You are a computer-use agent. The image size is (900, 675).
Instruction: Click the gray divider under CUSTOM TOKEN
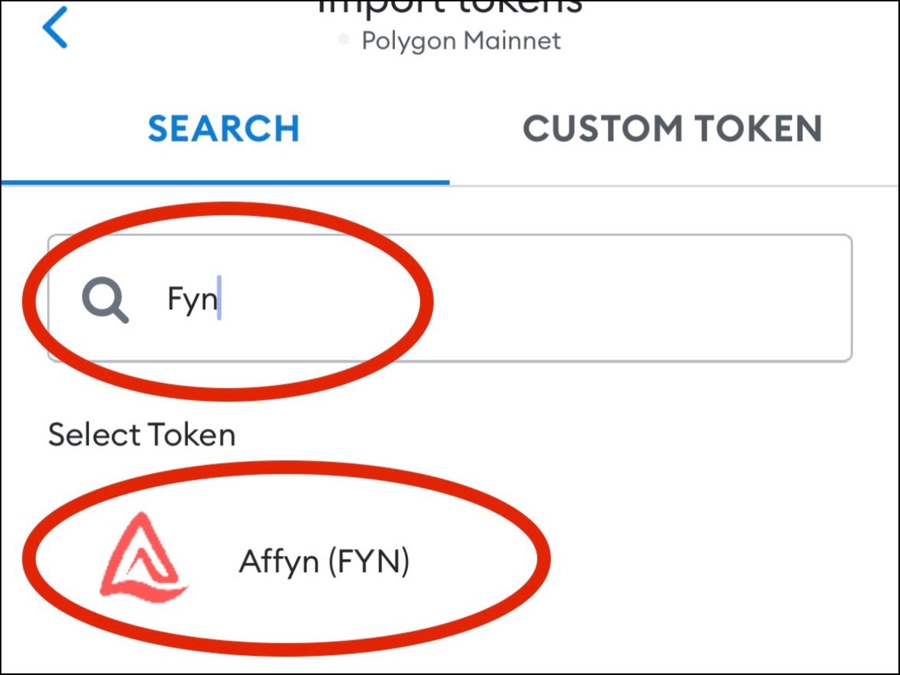tap(672, 186)
